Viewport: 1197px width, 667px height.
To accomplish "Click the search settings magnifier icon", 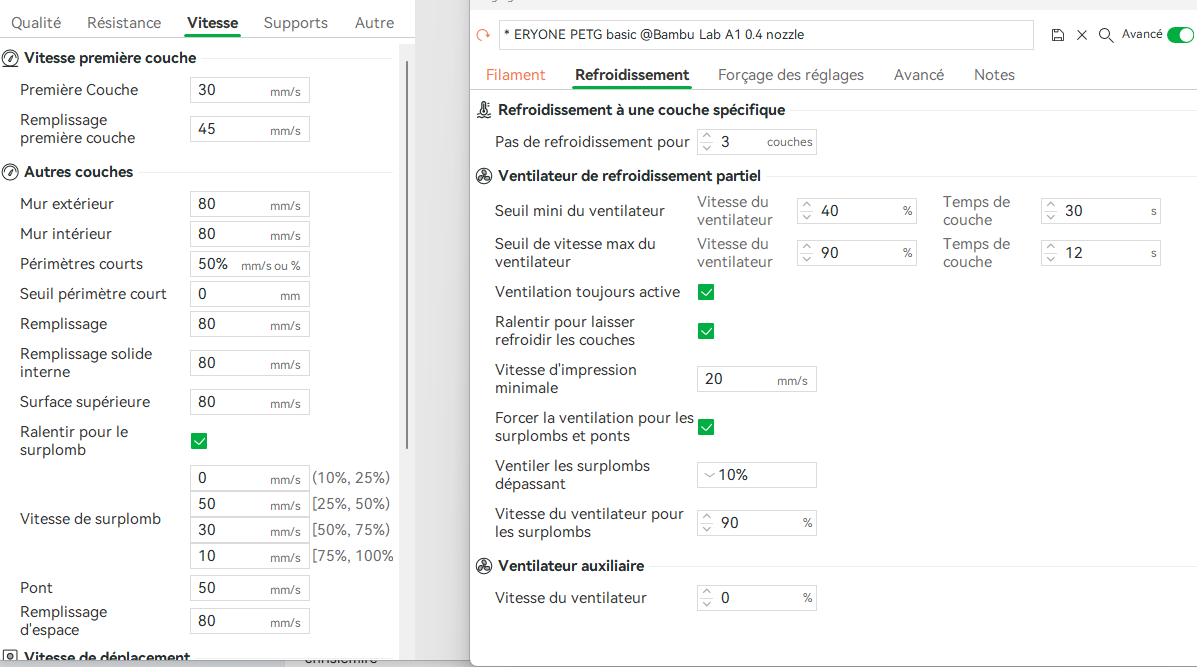I will pos(1106,35).
